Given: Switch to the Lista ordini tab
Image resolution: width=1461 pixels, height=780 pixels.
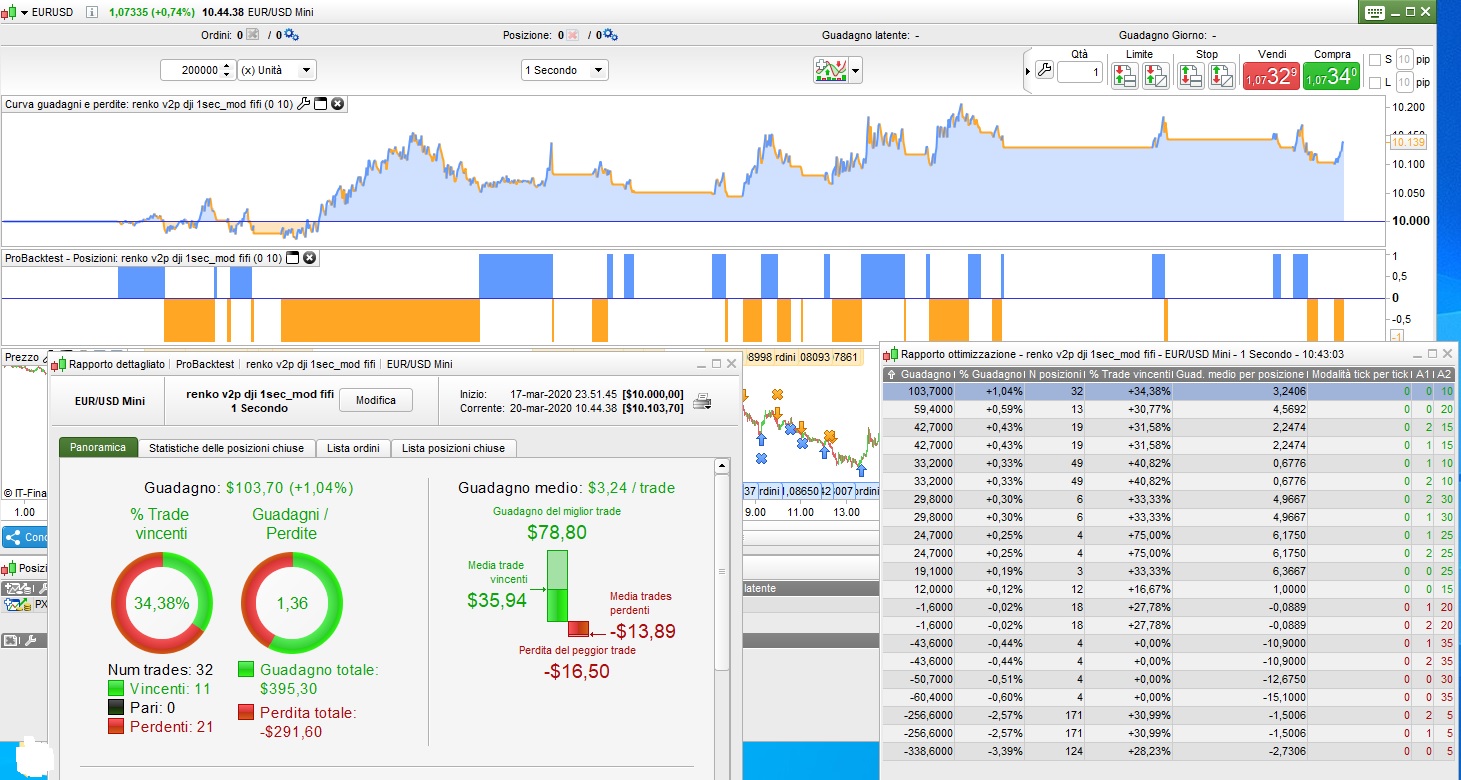Looking at the screenshot, I should click(x=355, y=448).
